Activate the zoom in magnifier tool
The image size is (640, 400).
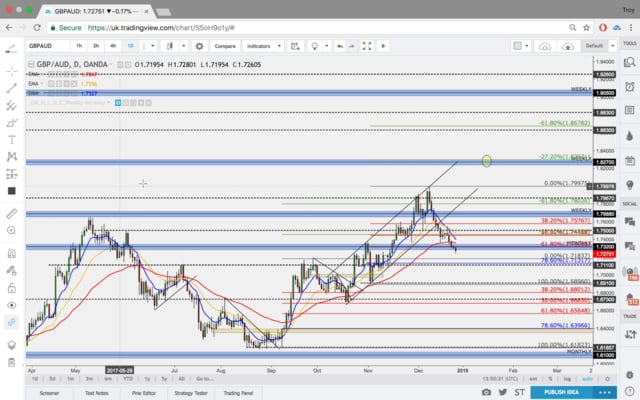(11, 232)
